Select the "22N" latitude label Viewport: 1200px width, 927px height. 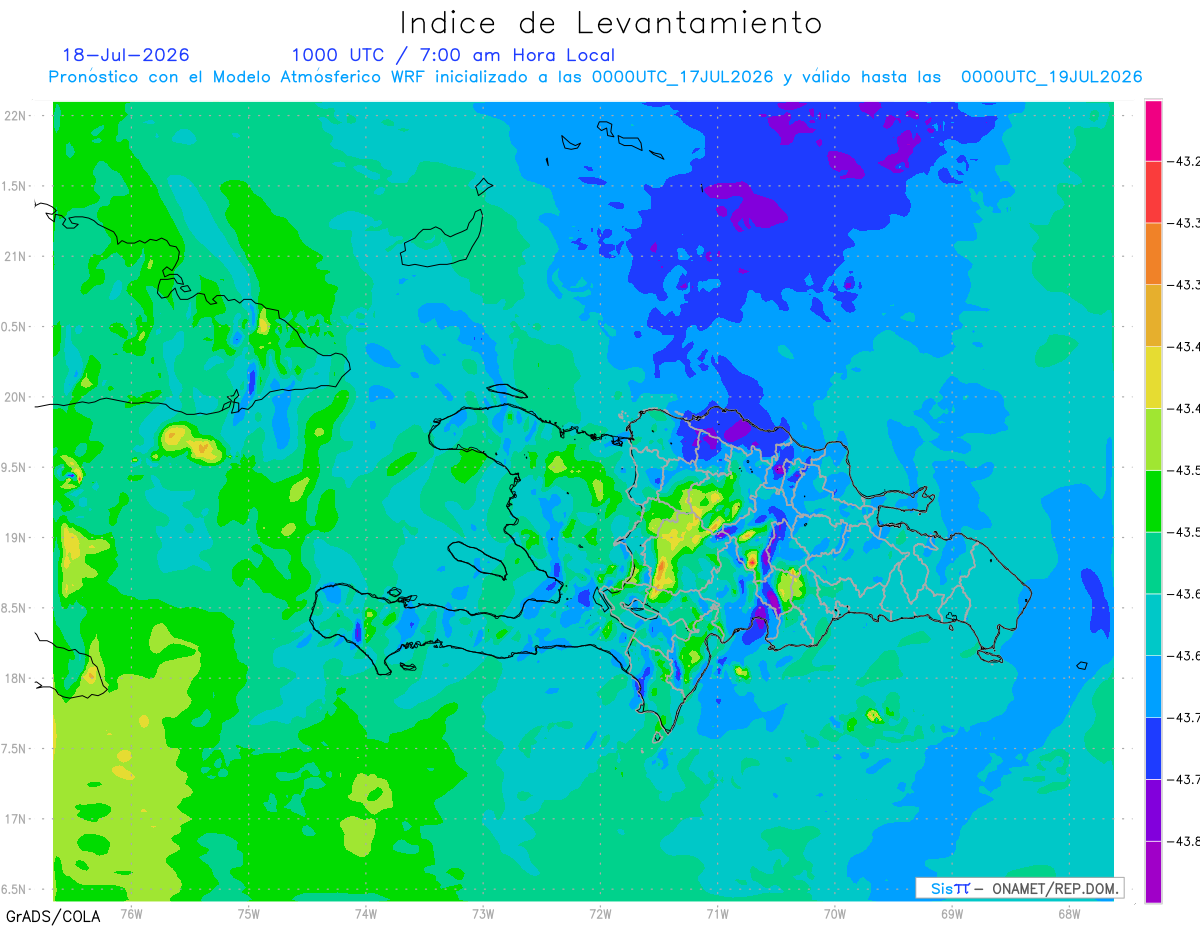[x=16, y=115]
